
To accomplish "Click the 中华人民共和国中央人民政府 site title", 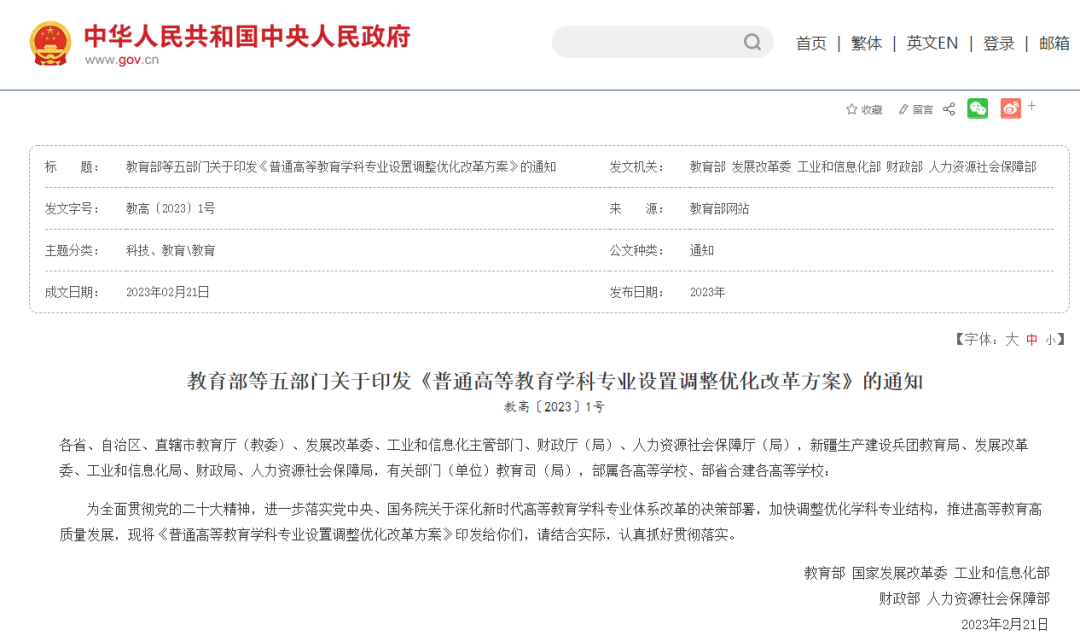I will [247, 37].
